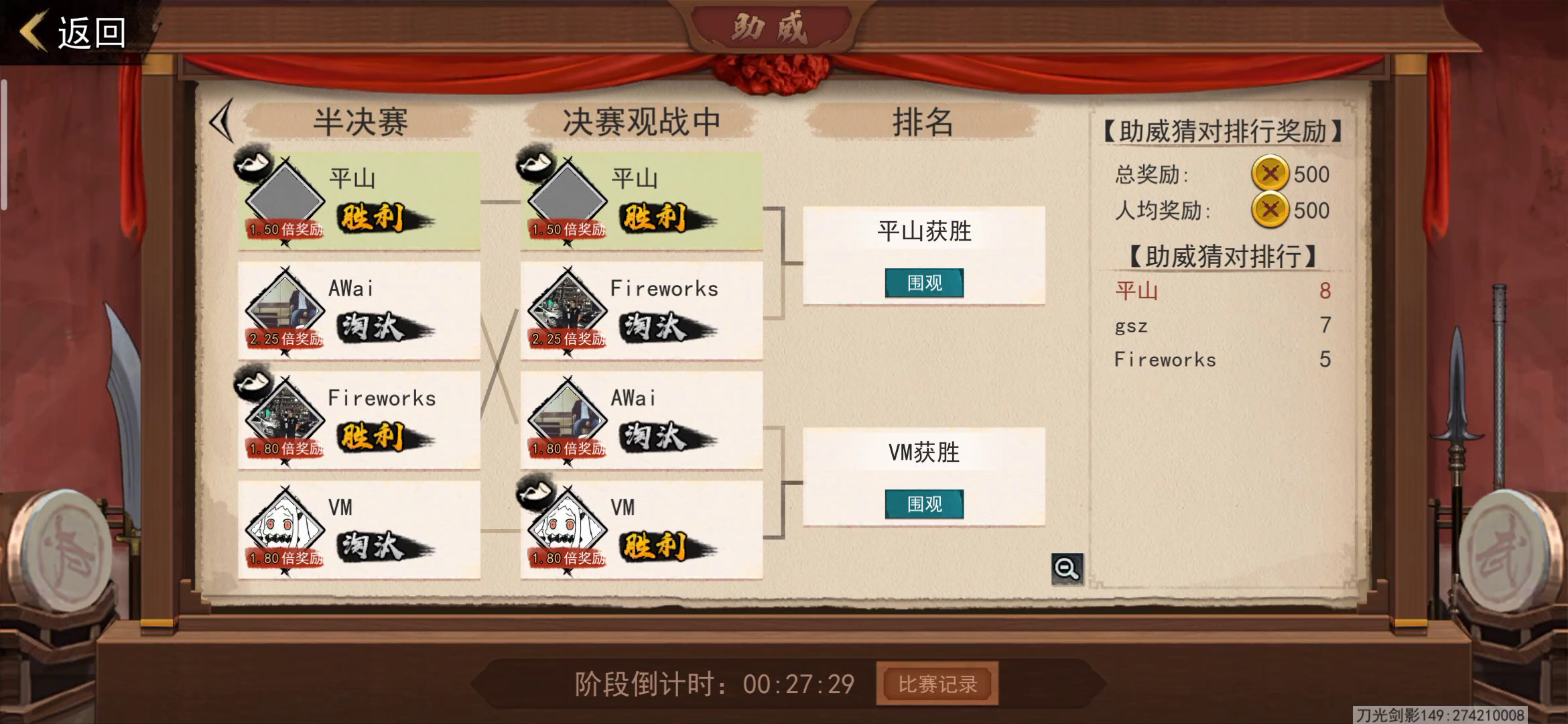Viewport: 1568px width, 724px height.
Task: Select Fireworks avatar in semifinal column
Action: pyautogui.click(x=285, y=419)
